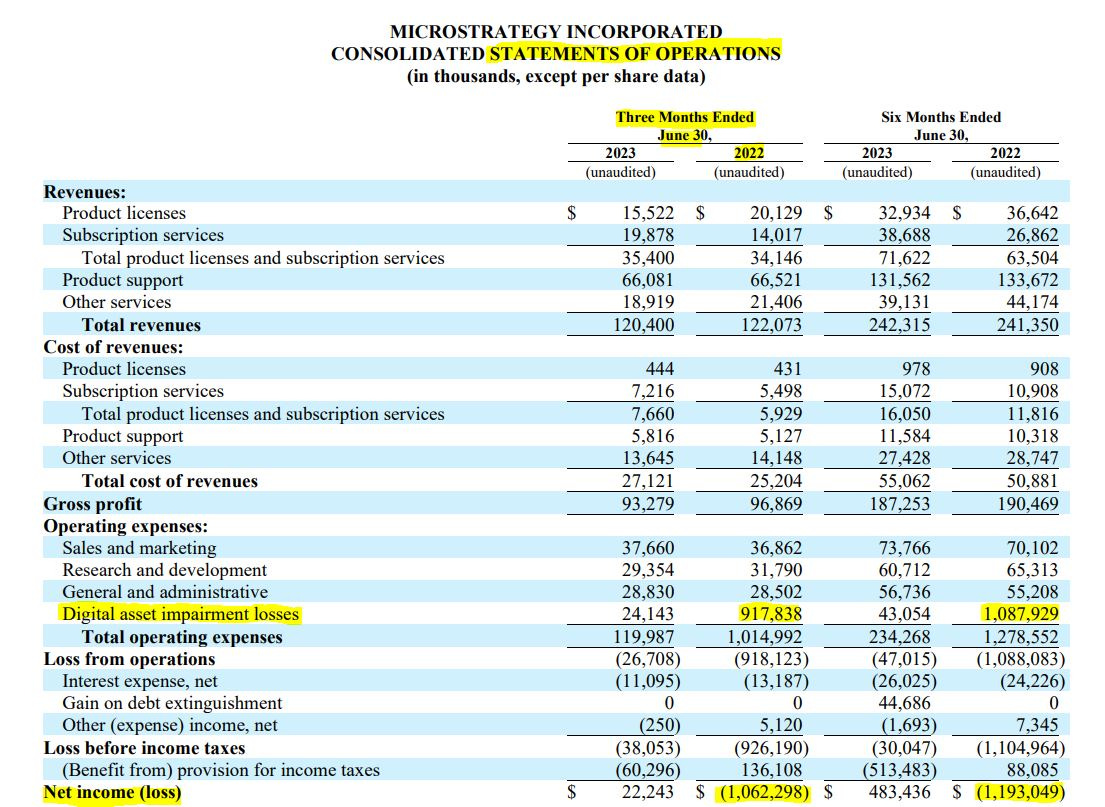The image size is (1105, 807).
Task: Click the 'Cost of revenues:' label
Action: [113, 347]
